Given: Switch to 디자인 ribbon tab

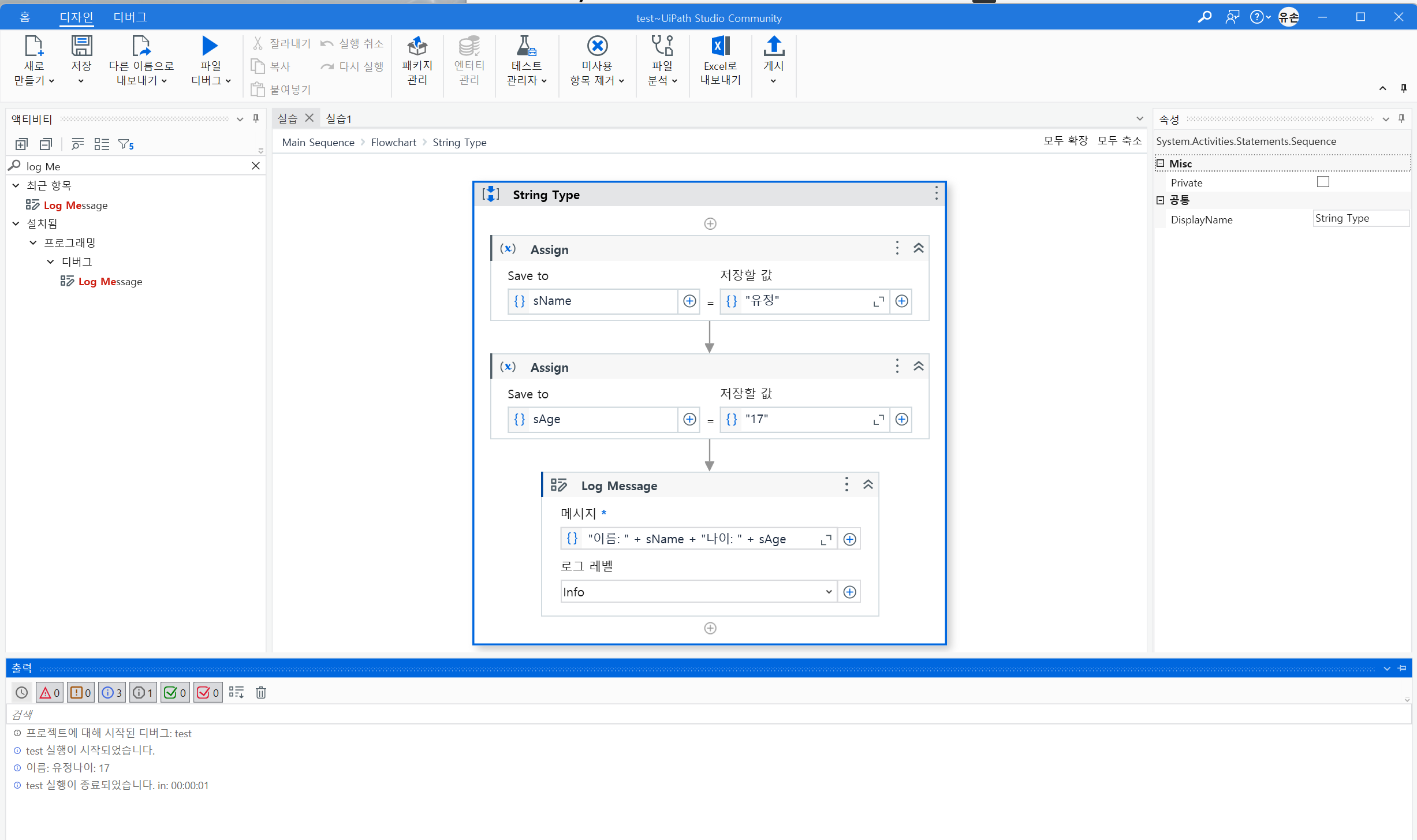Looking at the screenshot, I should tap(76, 17).
